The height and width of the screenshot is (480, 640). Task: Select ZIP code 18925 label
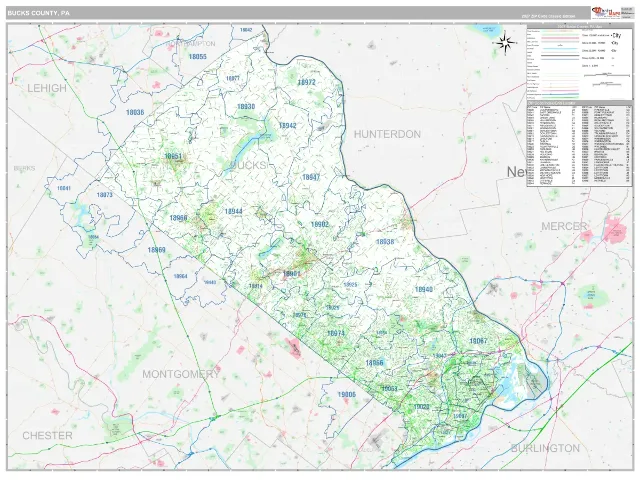pos(351,284)
